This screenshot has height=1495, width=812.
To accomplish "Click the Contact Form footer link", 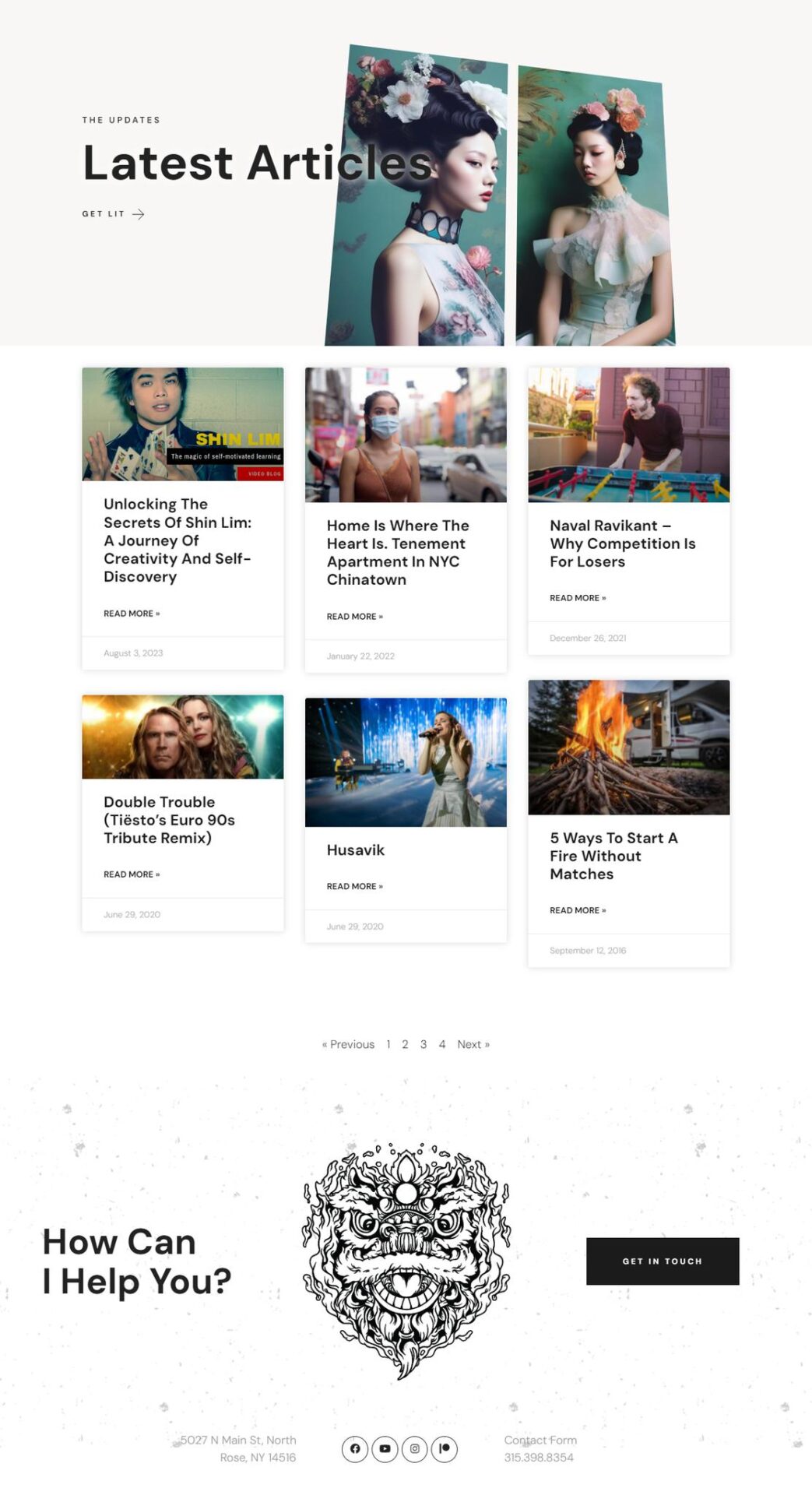I will [540, 1440].
